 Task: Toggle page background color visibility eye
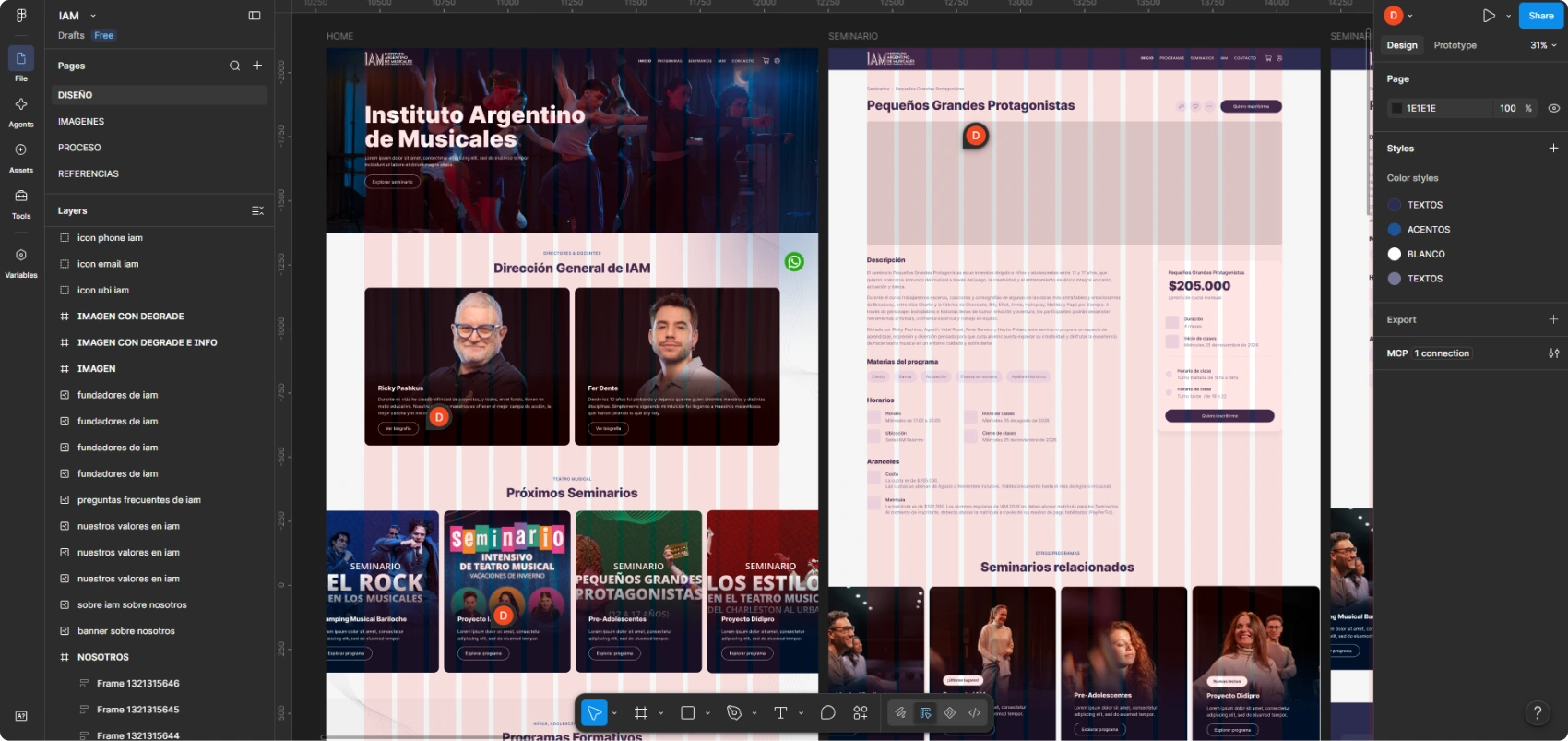[1554, 108]
